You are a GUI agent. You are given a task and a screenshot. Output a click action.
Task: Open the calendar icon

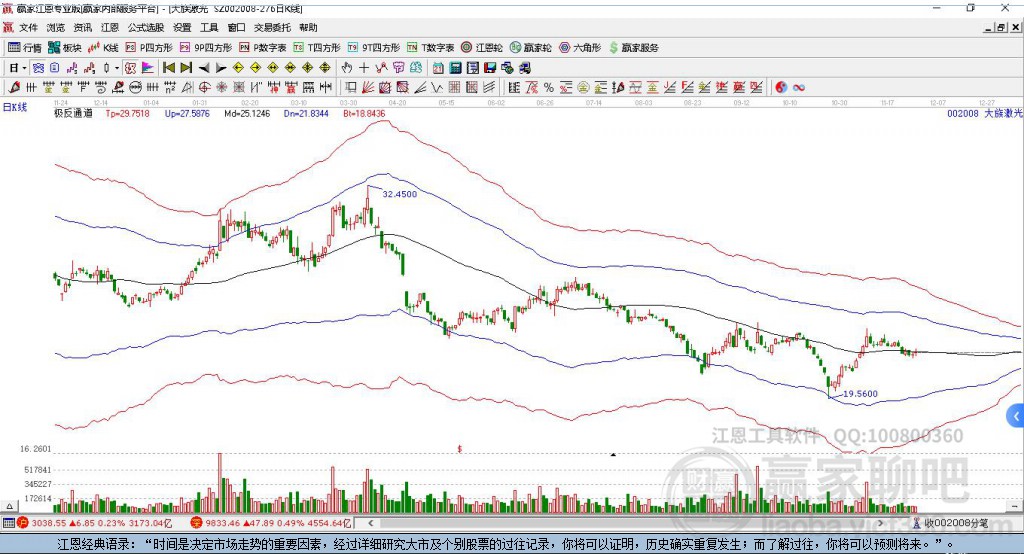[438, 67]
